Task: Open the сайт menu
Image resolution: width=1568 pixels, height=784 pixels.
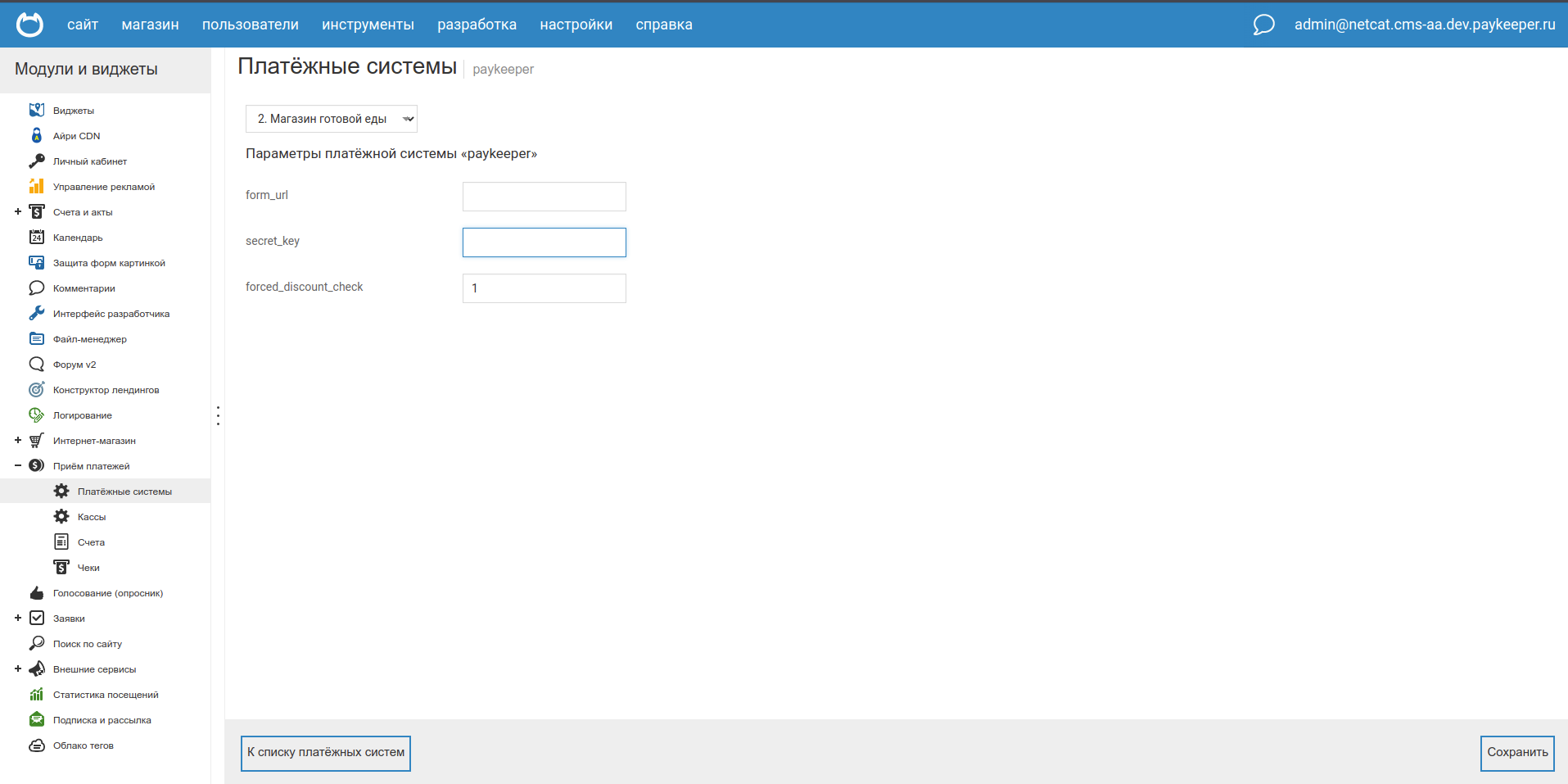Action: [x=83, y=25]
